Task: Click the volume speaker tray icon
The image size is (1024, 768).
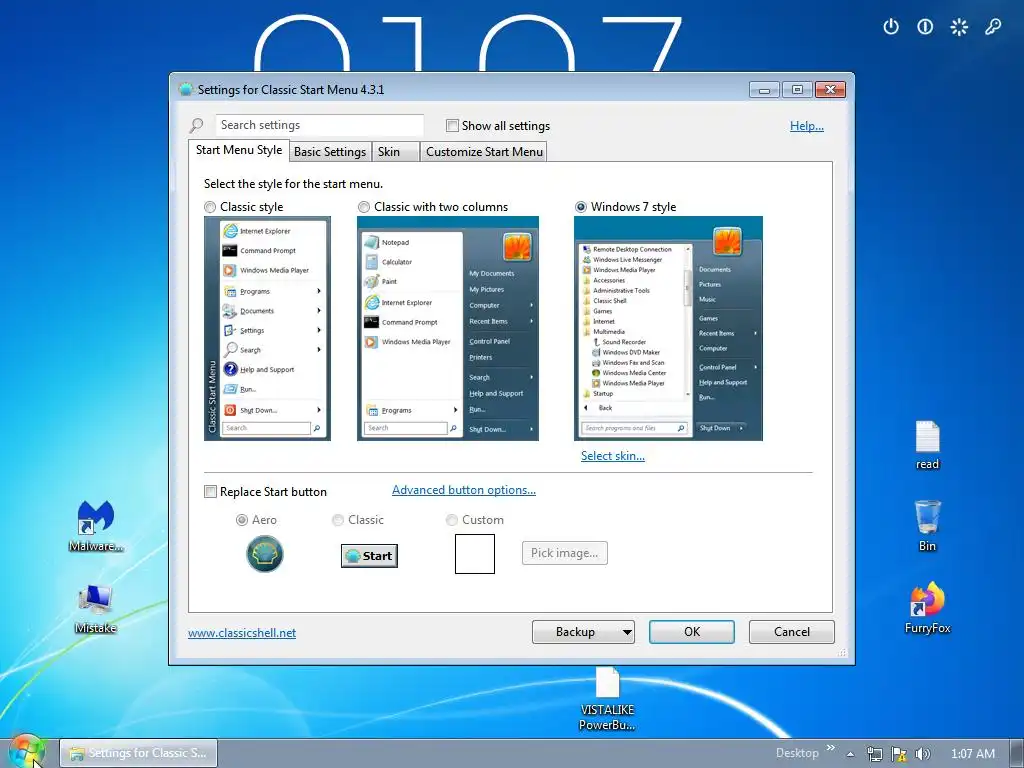Action: click(x=923, y=754)
